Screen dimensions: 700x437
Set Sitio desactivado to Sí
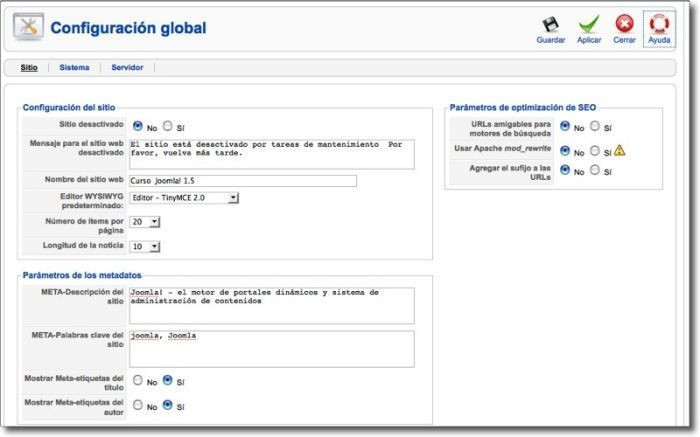(x=168, y=127)
